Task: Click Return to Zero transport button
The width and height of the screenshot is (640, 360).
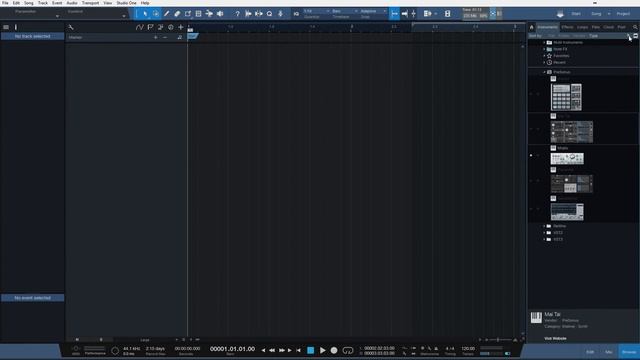Action: click(299, 350)
